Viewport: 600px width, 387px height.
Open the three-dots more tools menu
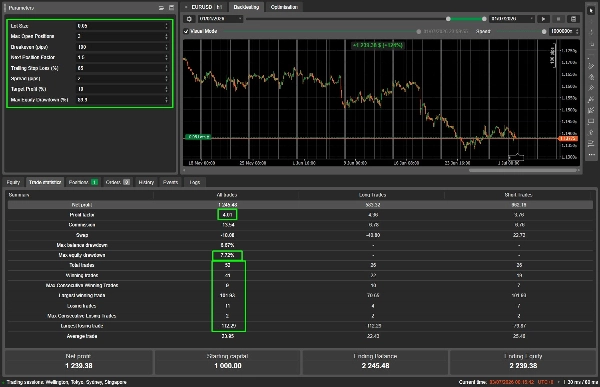point(592,155)
